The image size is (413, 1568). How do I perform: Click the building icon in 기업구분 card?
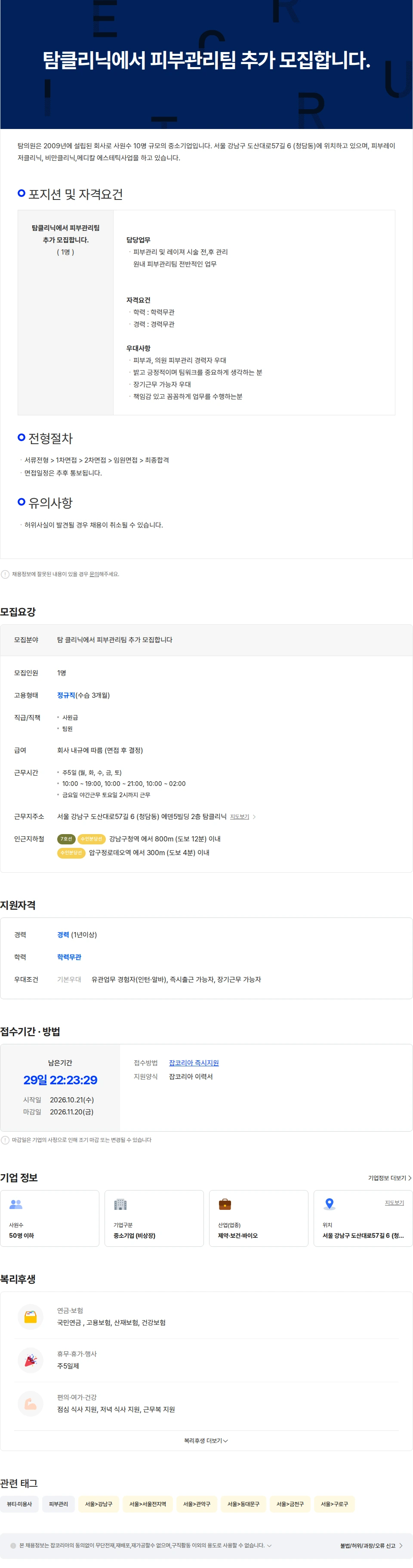120,1204
